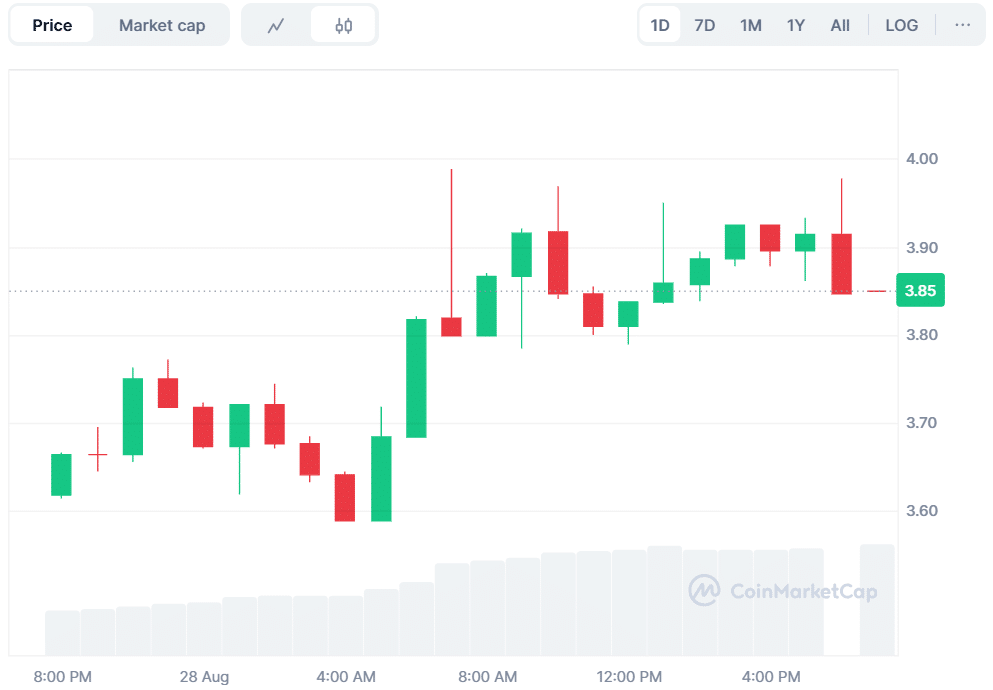The width and height of the screenshot is (993, 690).
Task: Select the 1D time range
Action: point(660,25)
